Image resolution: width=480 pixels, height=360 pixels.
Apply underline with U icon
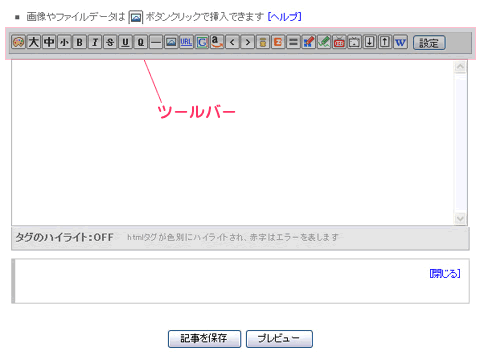pos(126,42)
